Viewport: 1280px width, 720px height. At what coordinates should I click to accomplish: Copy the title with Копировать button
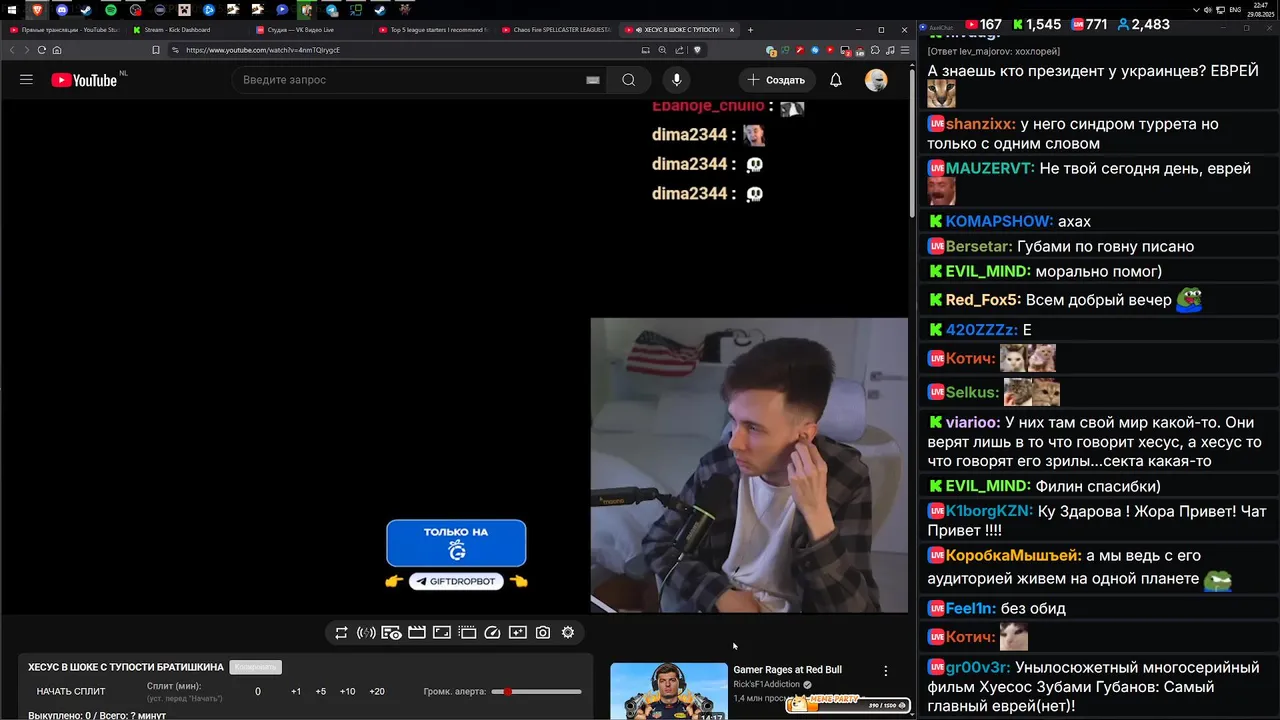click(x=255, y=667)
